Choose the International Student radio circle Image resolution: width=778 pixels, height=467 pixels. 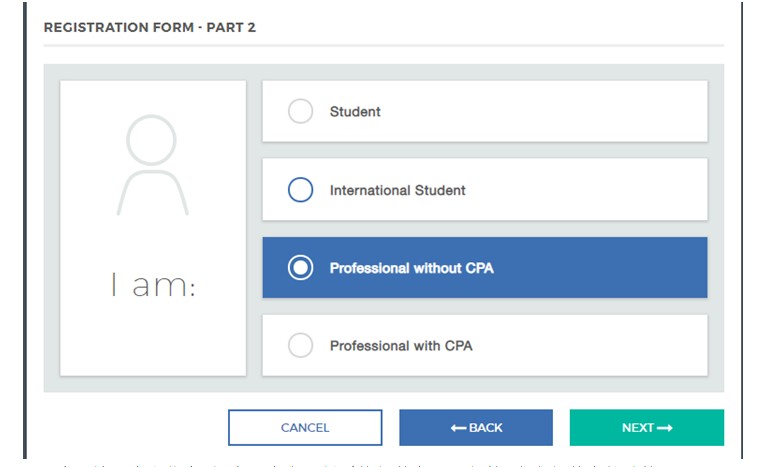[300, 190]
